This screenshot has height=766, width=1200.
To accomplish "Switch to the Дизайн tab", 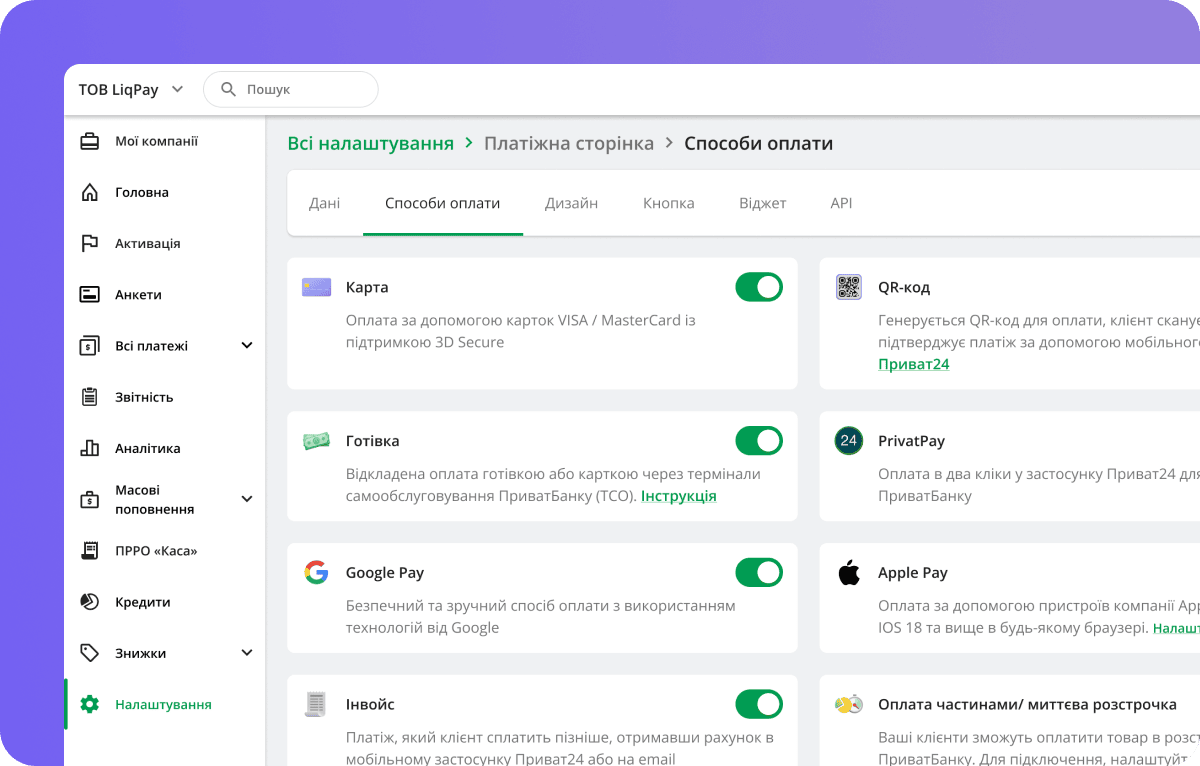I will coord(571,203).
